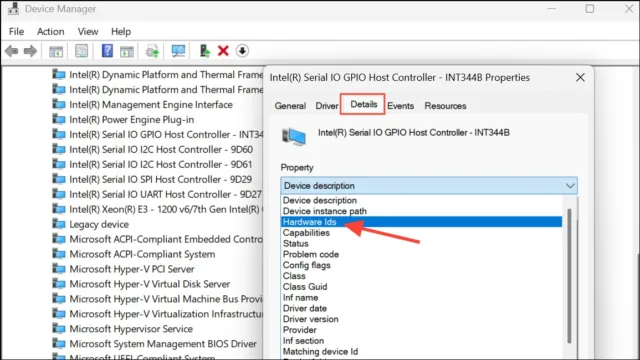The width and height of the screenshot is (640, 360).
Task: Click the Update driver toolbar icon
Action: coord(204,51)
